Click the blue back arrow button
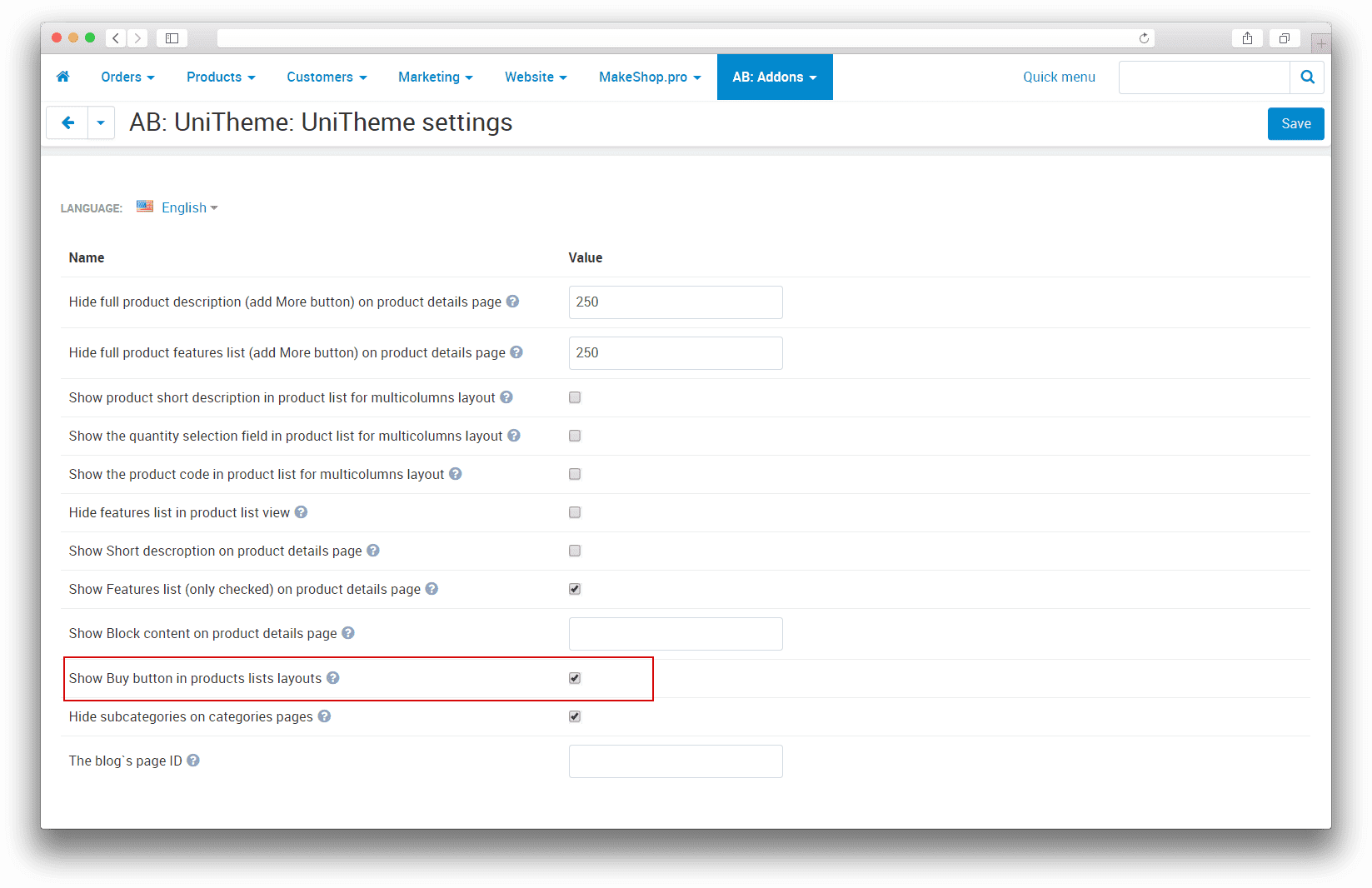Viewport: 1372px width, 888px height. 67,123
